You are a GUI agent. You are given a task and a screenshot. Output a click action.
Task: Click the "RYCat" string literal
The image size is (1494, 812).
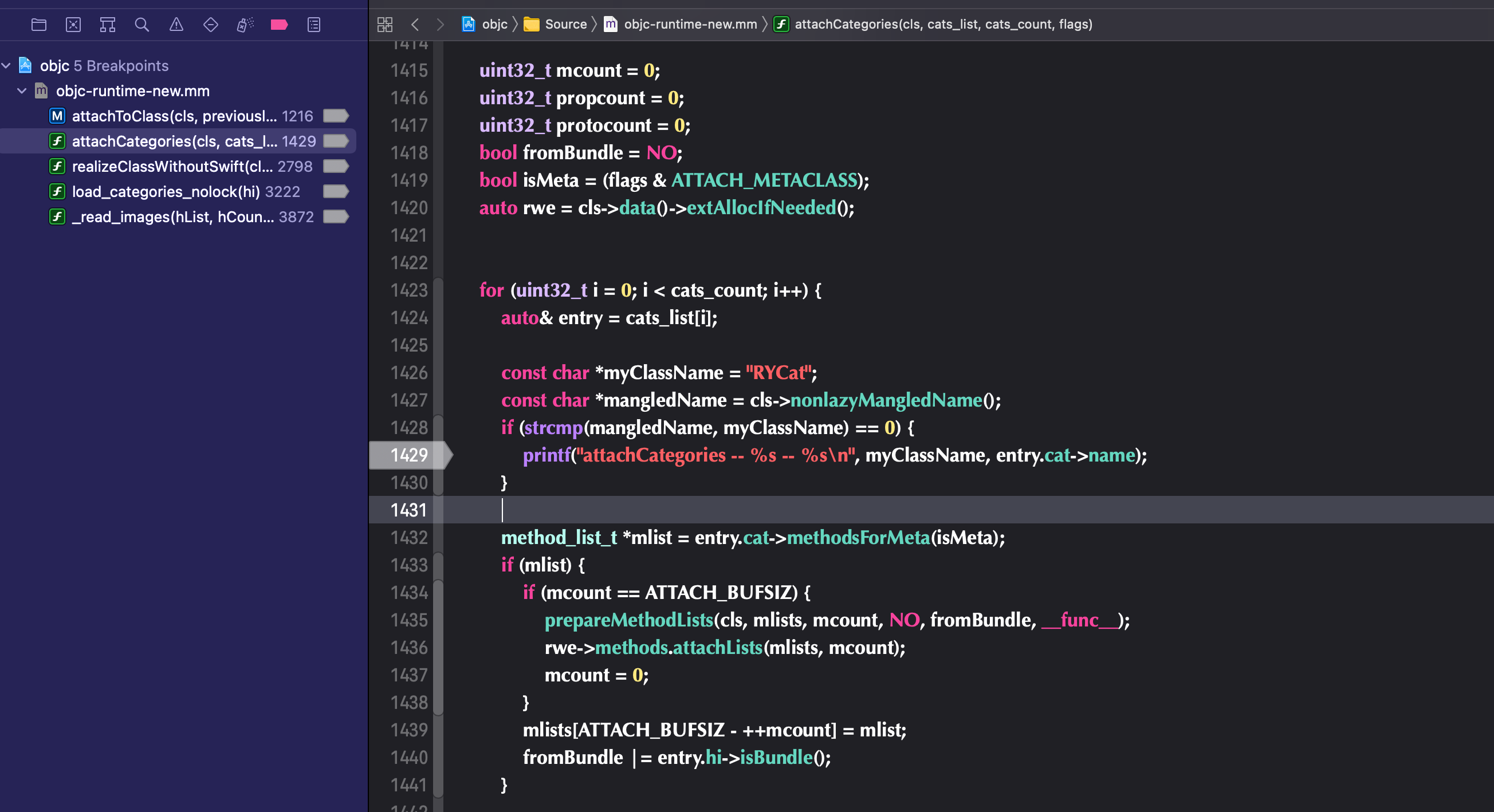[x=779, y=373]
